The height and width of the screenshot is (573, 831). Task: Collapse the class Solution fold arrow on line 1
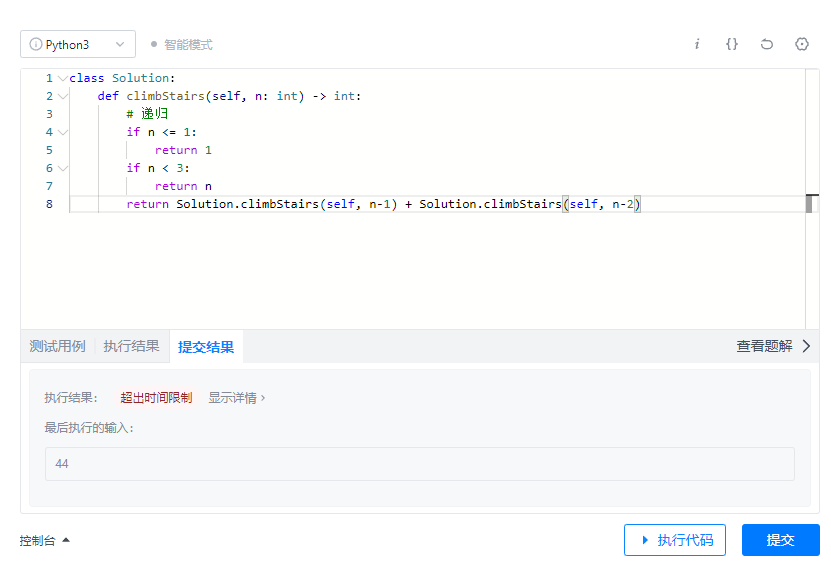tap(63, 78)
